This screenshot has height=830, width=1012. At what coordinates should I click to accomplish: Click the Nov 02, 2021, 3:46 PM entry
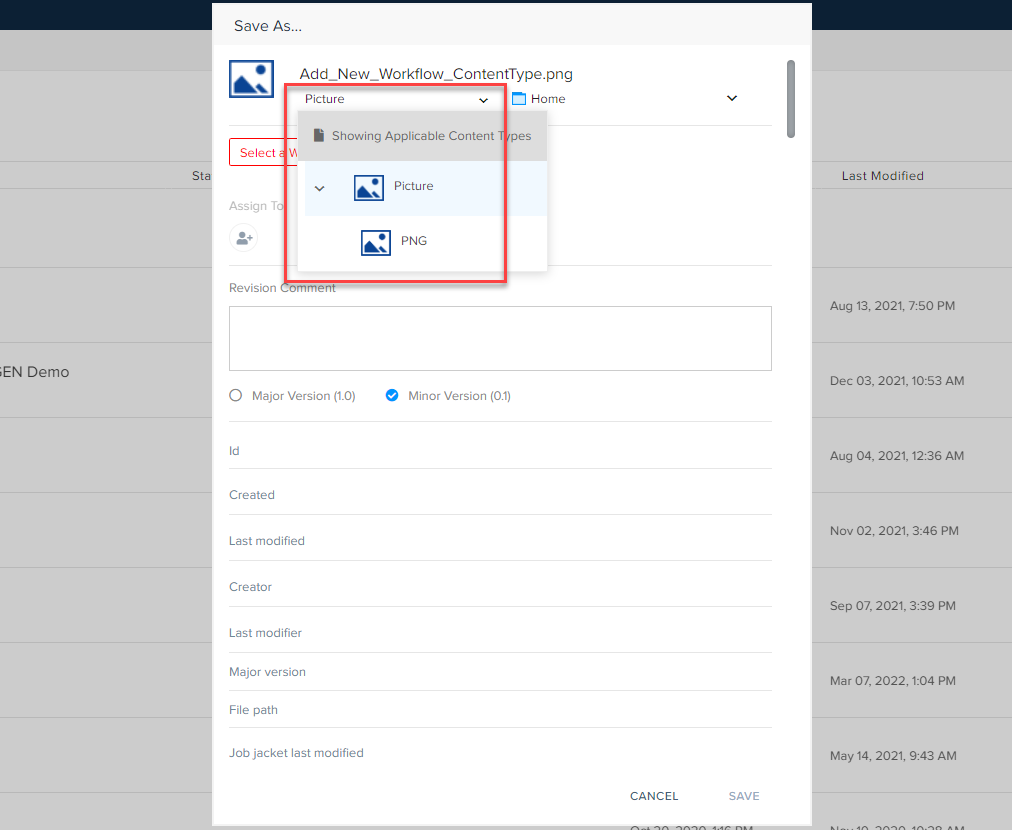coord(894,531)
